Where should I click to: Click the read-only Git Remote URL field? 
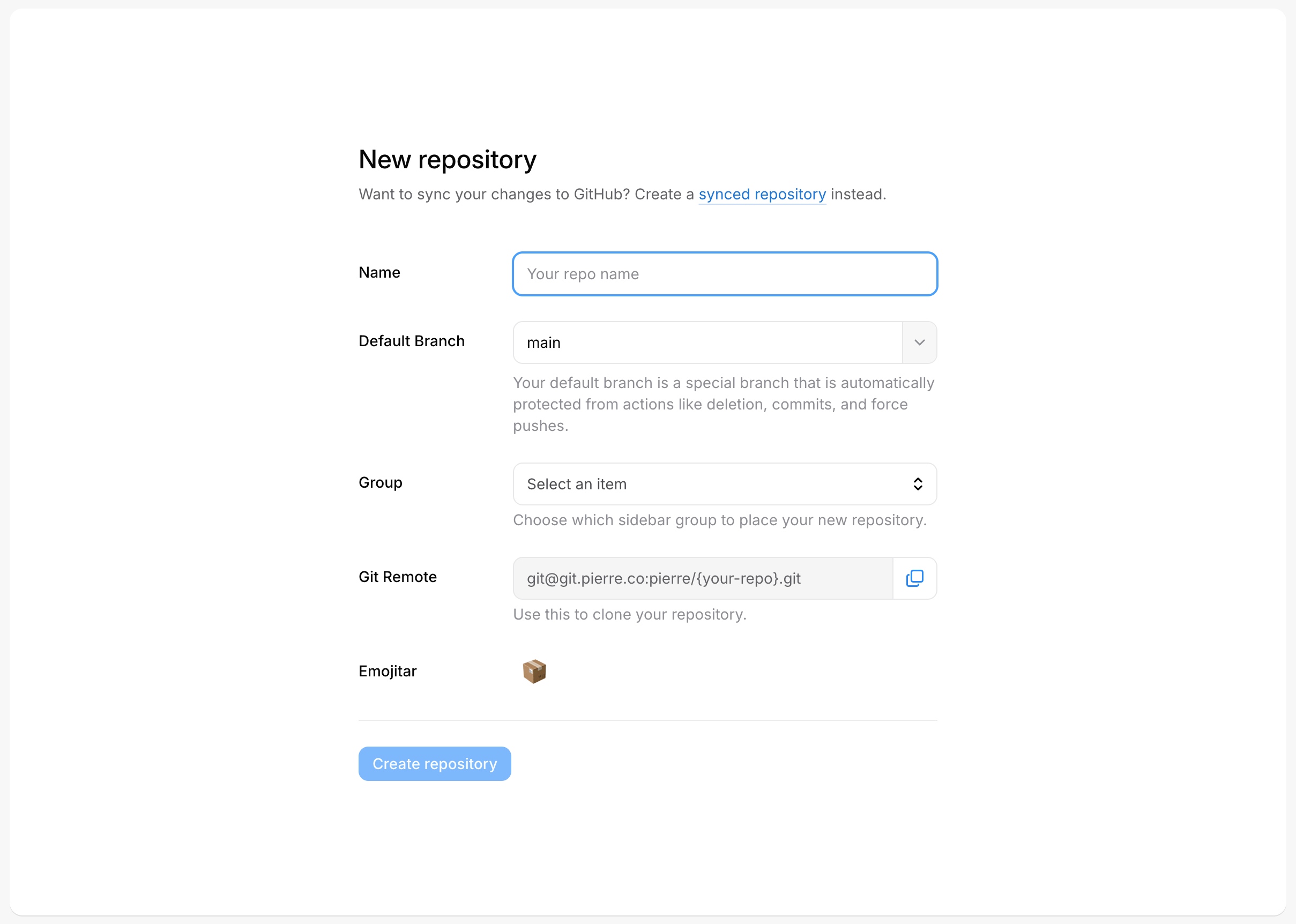click(x=703, y=578)
